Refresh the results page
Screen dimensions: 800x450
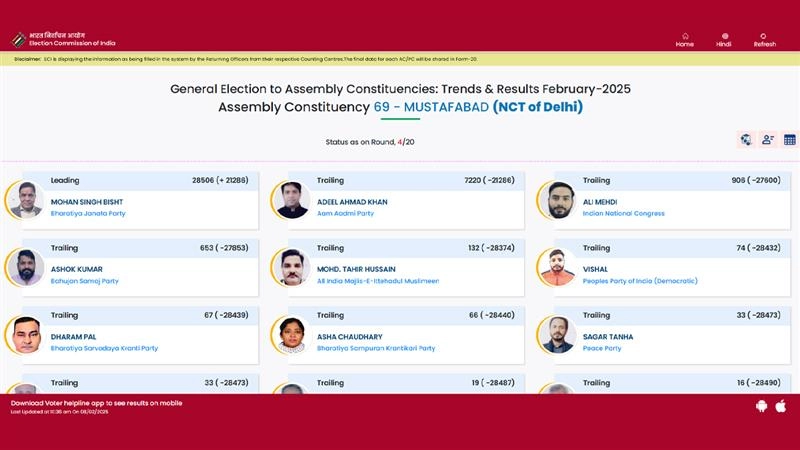(x=764, y=39)
